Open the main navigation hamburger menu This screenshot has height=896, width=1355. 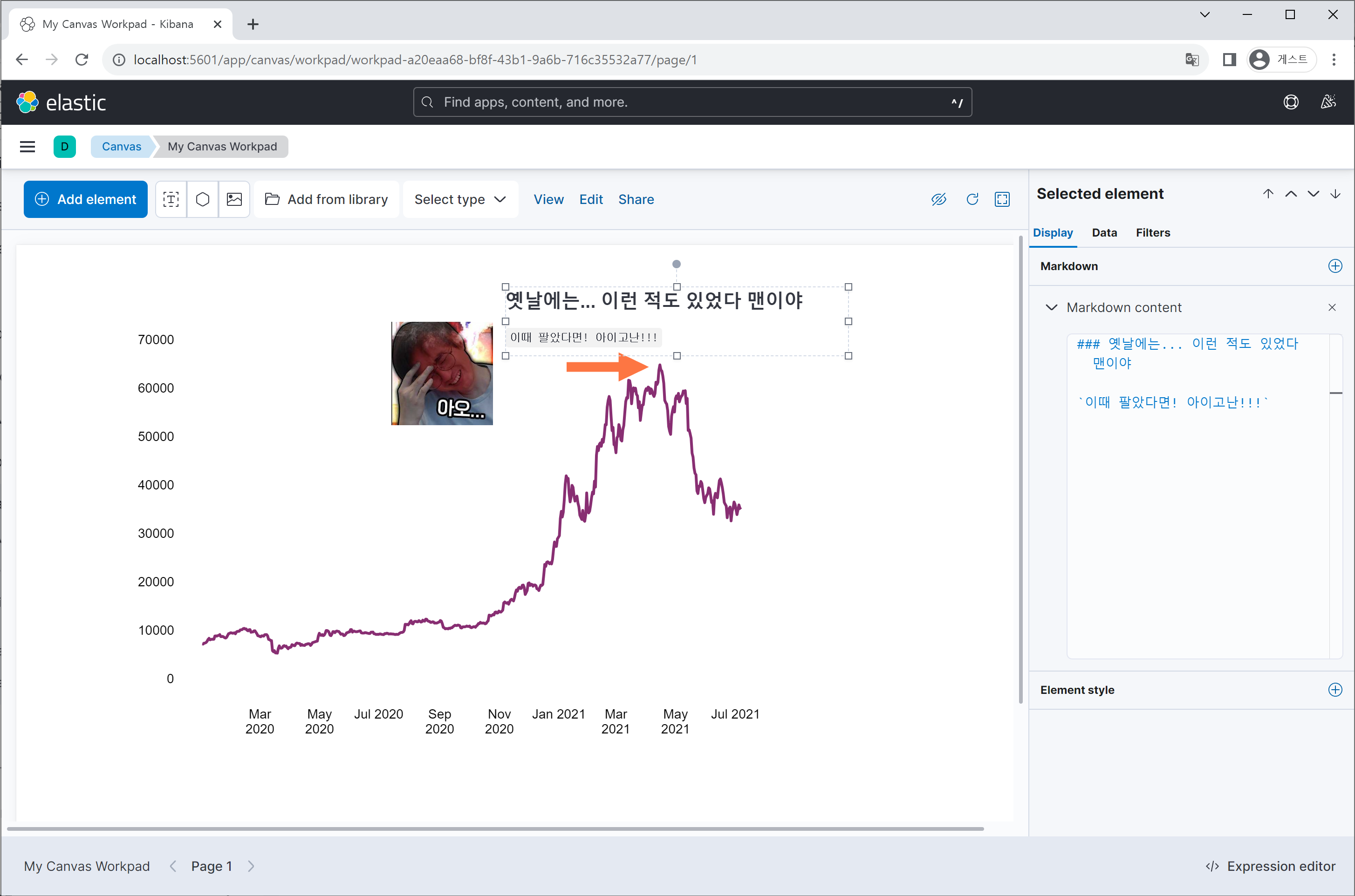point(27,147)
